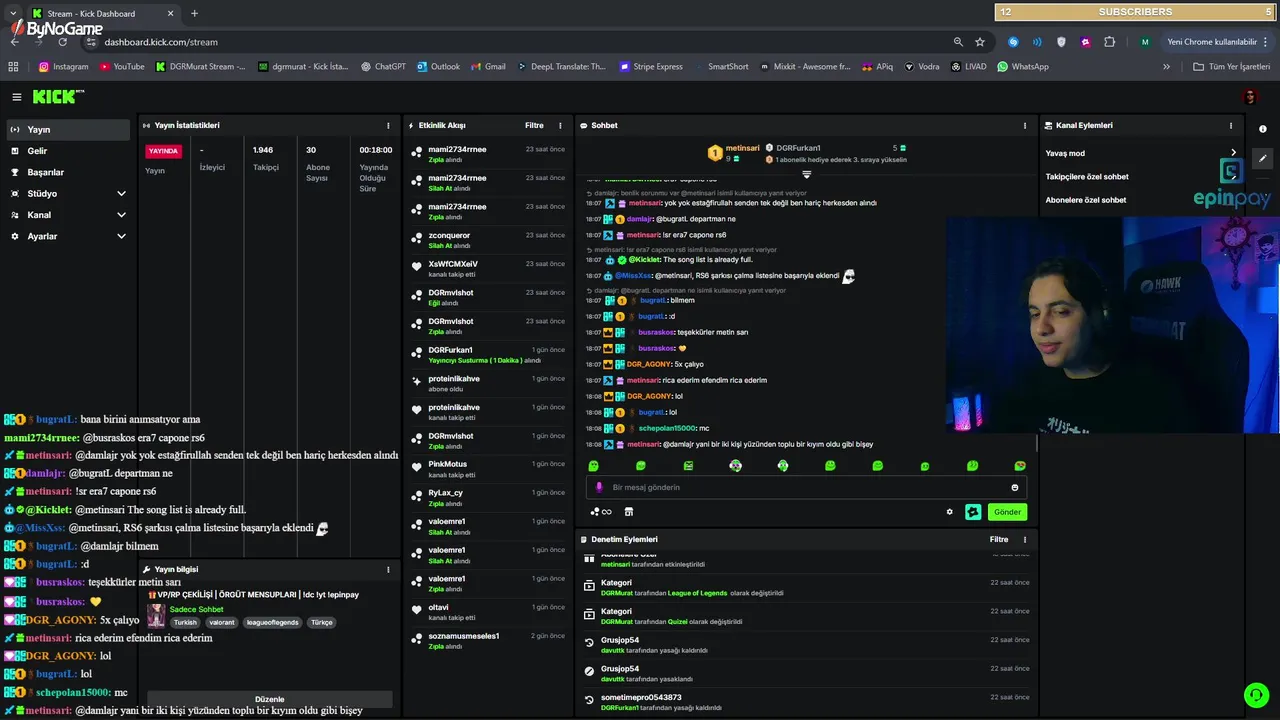Open the Chrome extensions puzzle icon

tap(1109, 42)
